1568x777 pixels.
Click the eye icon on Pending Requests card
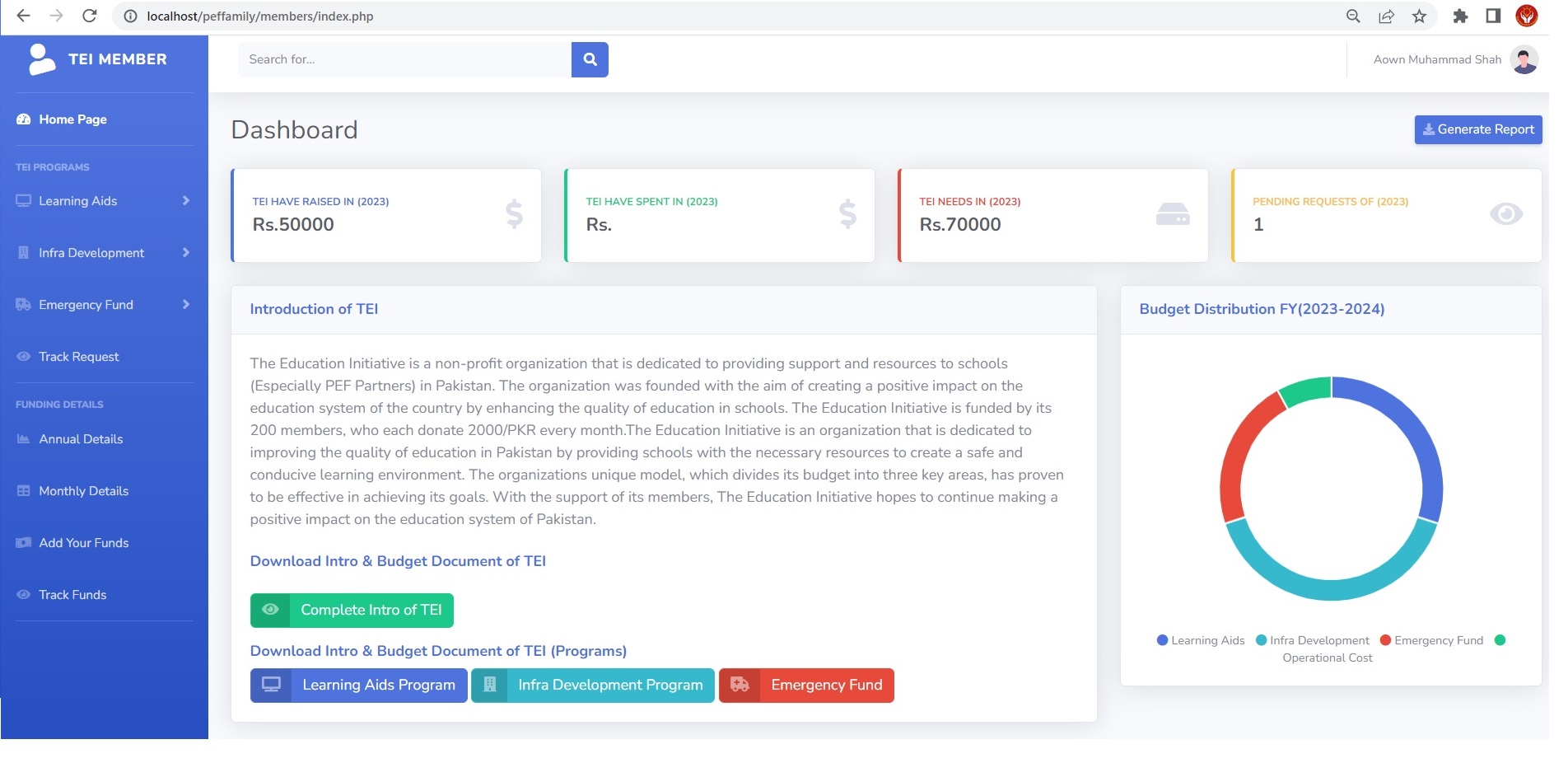pyautogui.click(x=1506, y=214)
